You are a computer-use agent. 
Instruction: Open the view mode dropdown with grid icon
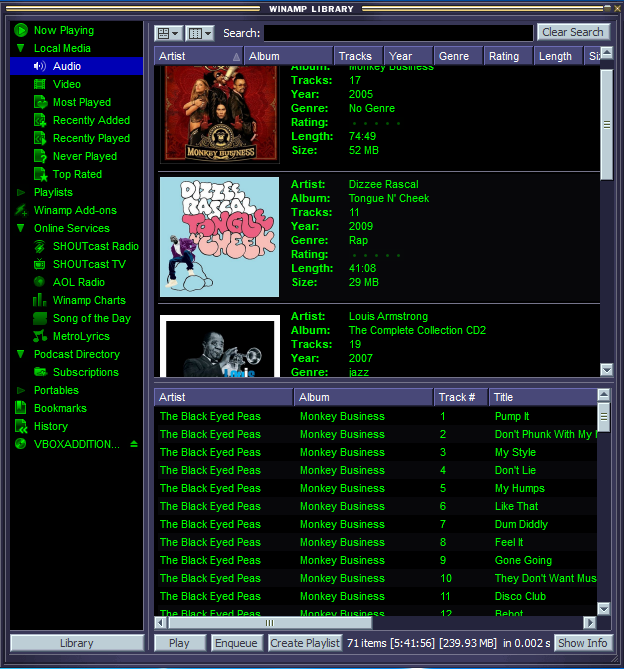click(169, 33)
